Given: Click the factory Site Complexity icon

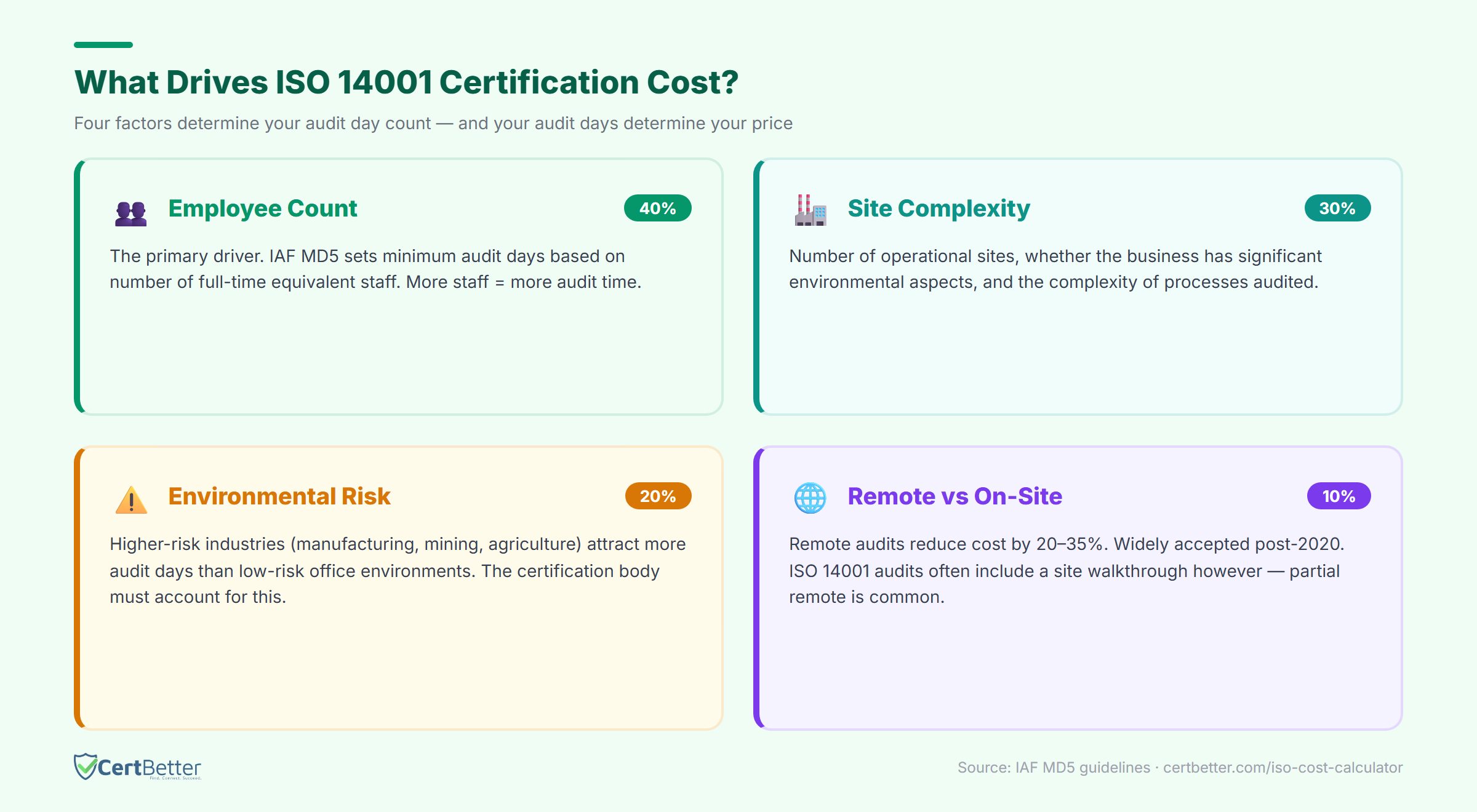Looking at the screenshot, I should click(x=811, y=210).
